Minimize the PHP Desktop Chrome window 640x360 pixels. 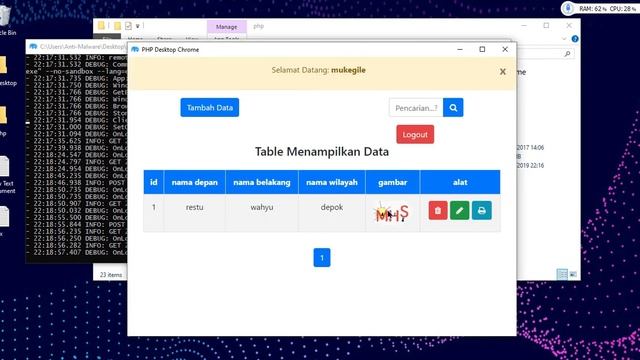(x=460, y=49)
